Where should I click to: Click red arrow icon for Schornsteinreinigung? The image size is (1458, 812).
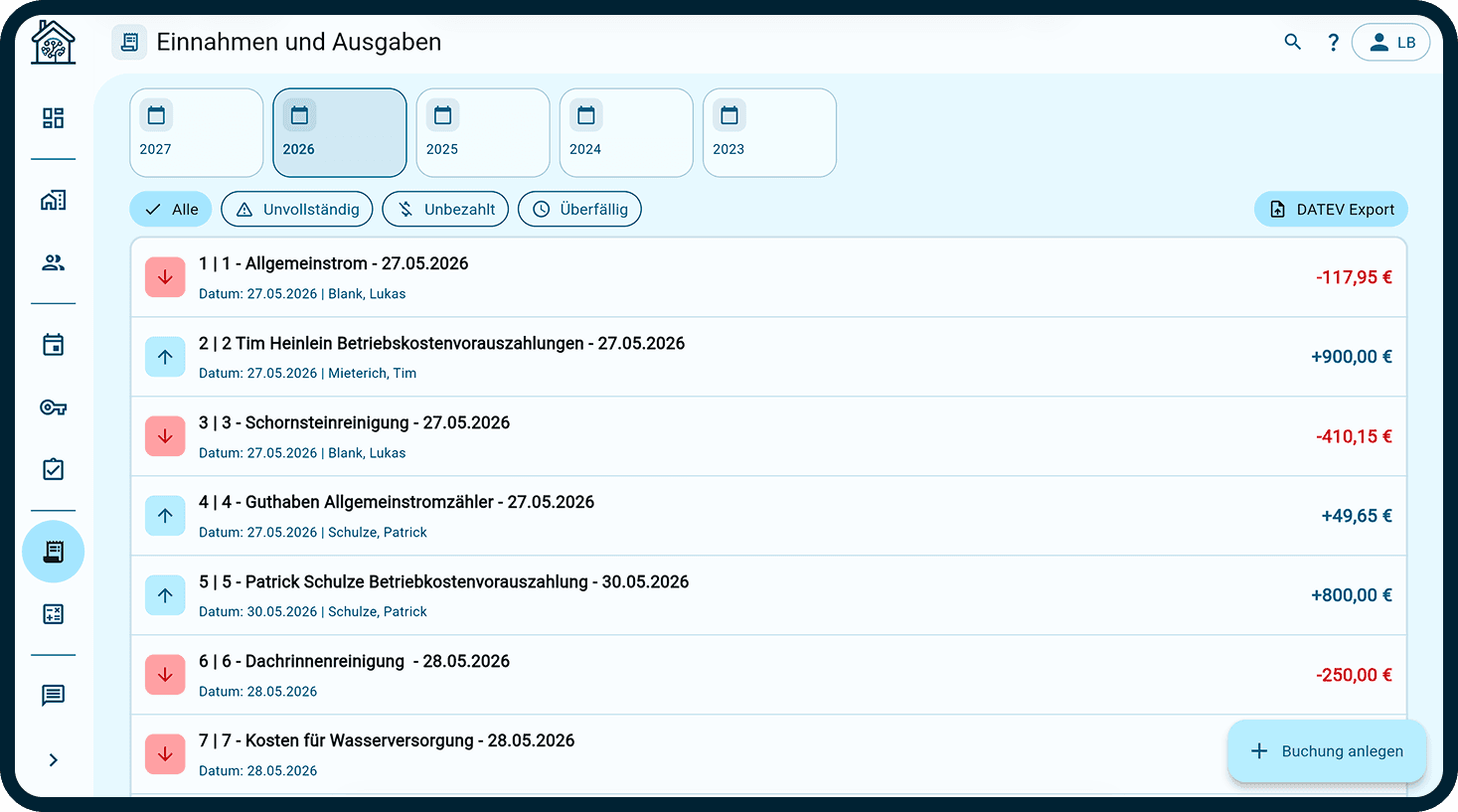[x=165, y=436]
